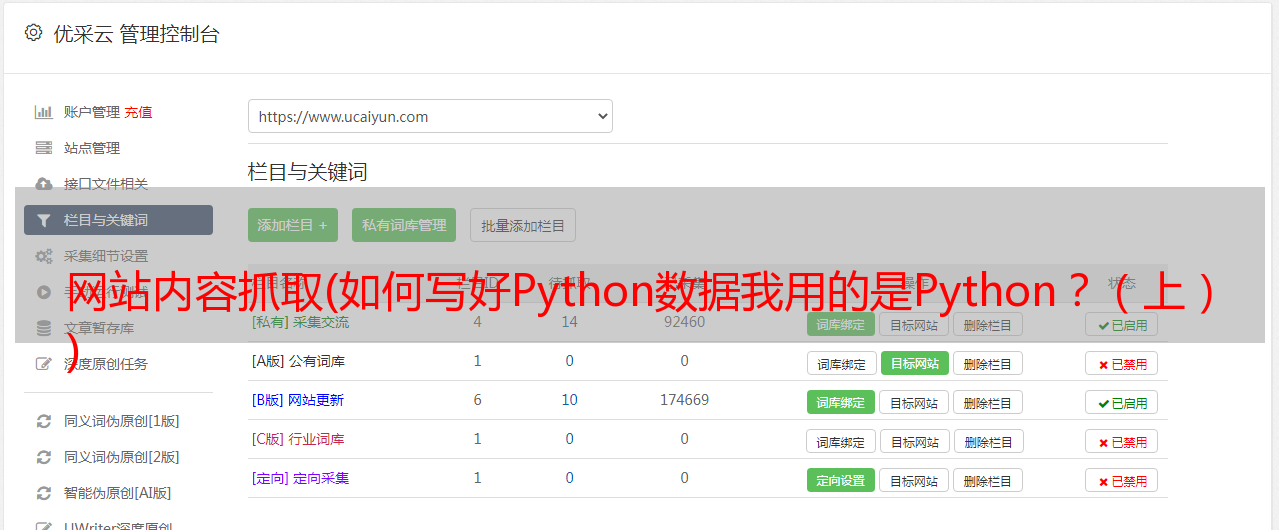Open 智能伪原创[AI版] in the sidebar

118,493
